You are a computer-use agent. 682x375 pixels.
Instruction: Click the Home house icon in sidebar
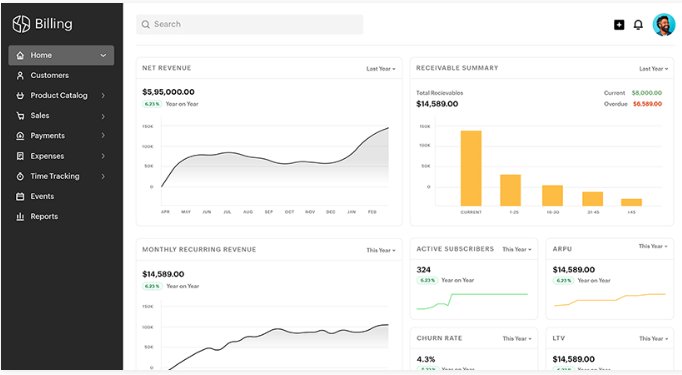click(x=20, y=56)
